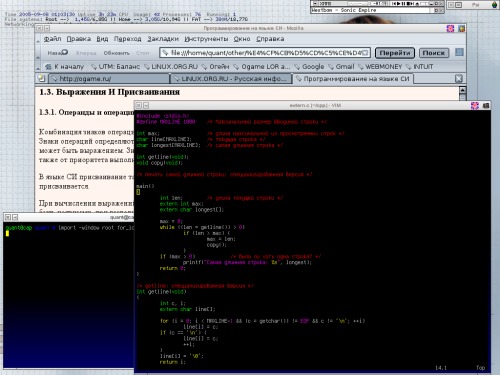The width and height of the screenshot is (500, 375).
Task: Open the К началу home bookmark
Action: tap(64, 67)
